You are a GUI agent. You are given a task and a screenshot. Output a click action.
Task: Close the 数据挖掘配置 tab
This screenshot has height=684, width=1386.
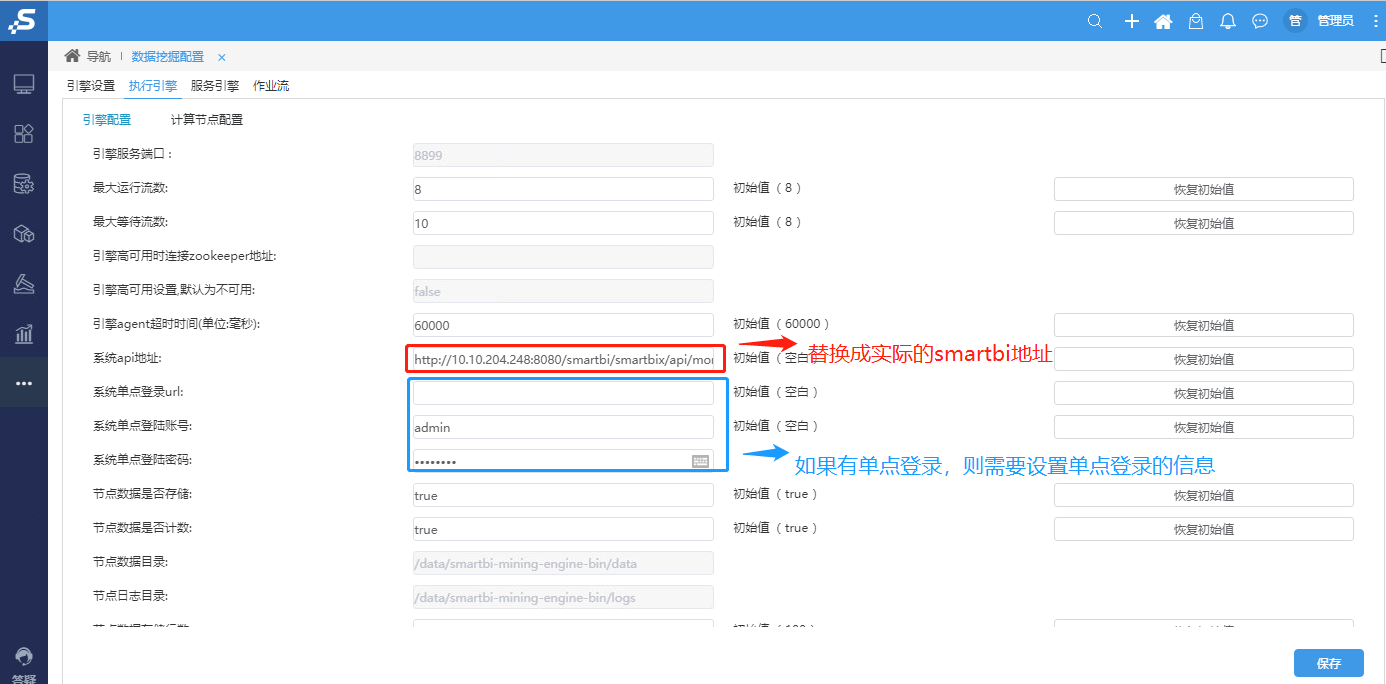click(222, 57)
